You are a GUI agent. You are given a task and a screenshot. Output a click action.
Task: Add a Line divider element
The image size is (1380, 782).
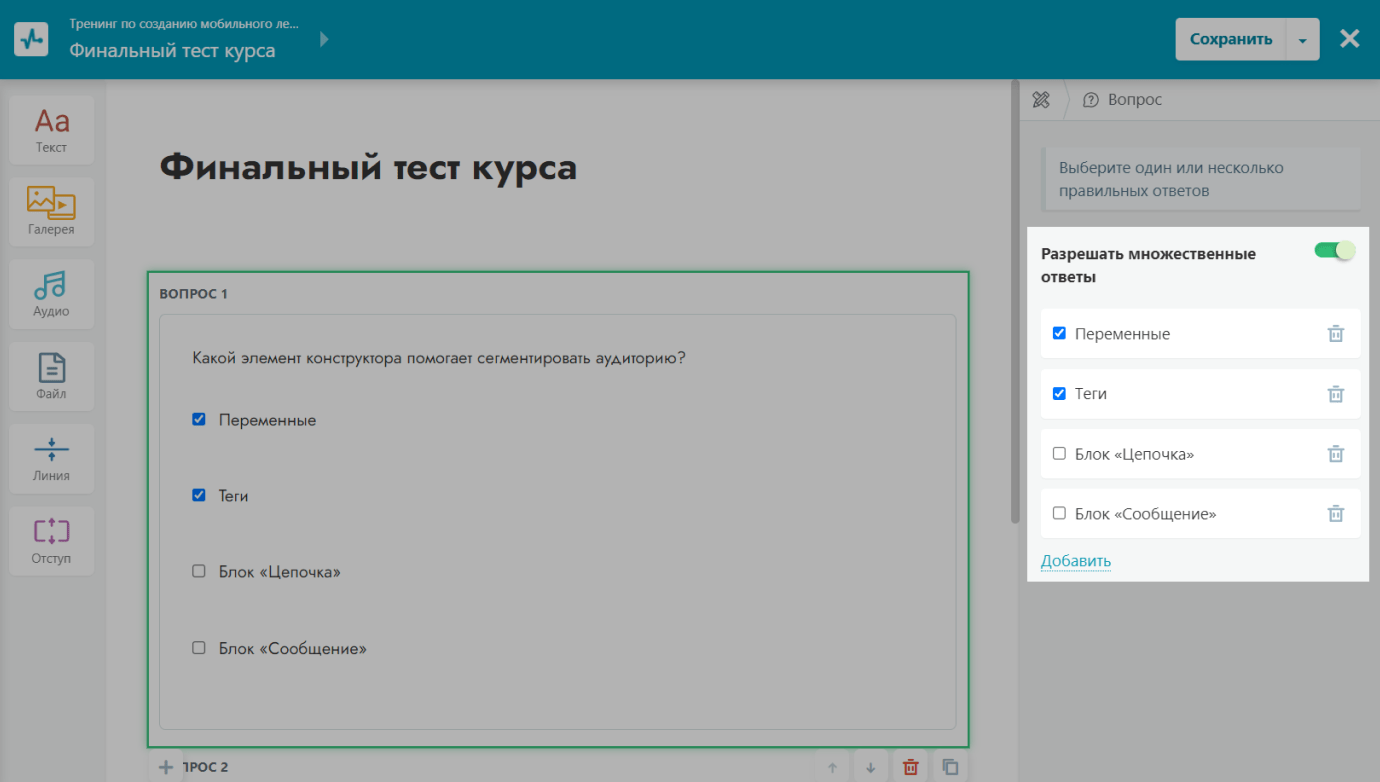pos(51,458)
